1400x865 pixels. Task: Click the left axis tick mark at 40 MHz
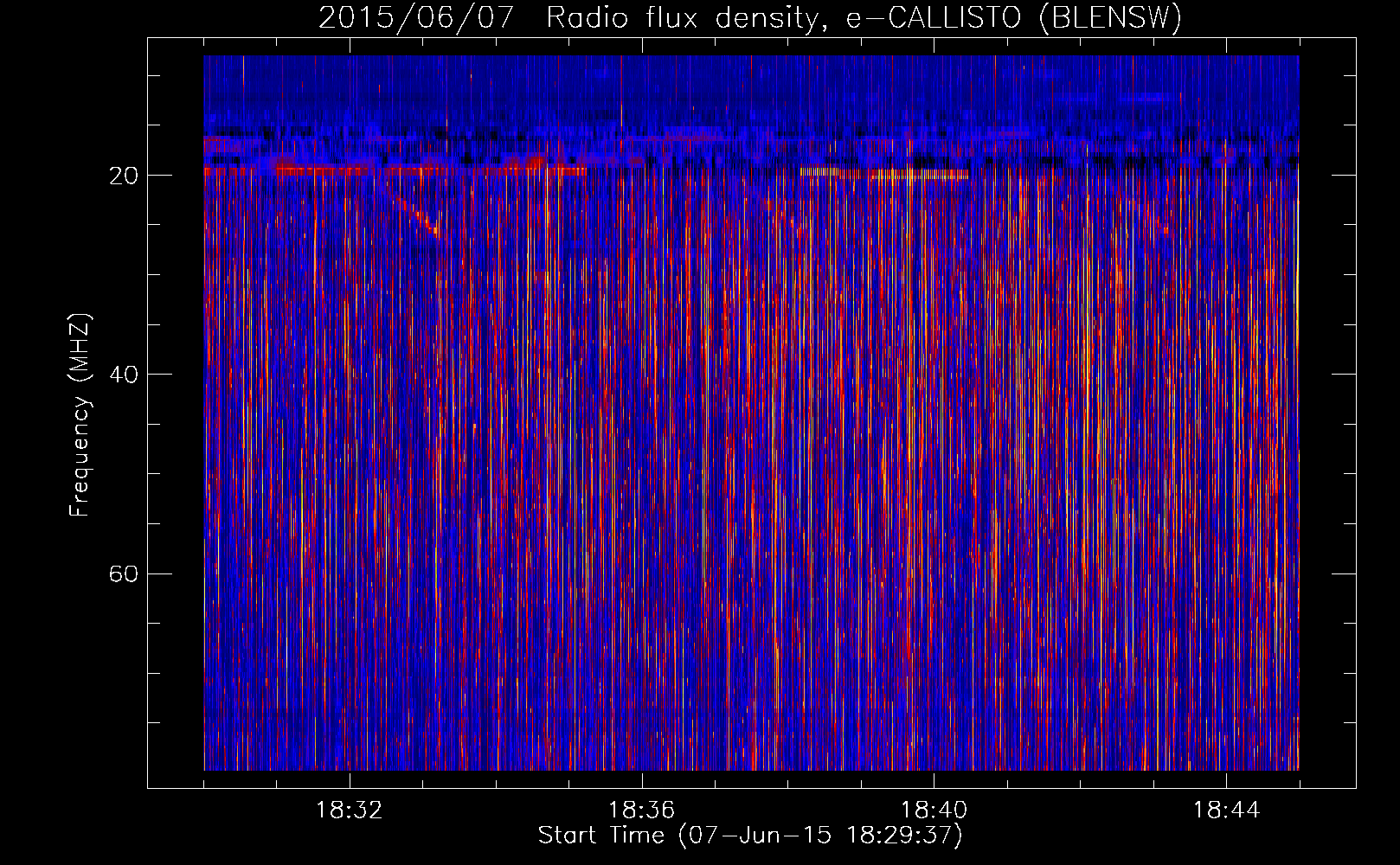154,375
